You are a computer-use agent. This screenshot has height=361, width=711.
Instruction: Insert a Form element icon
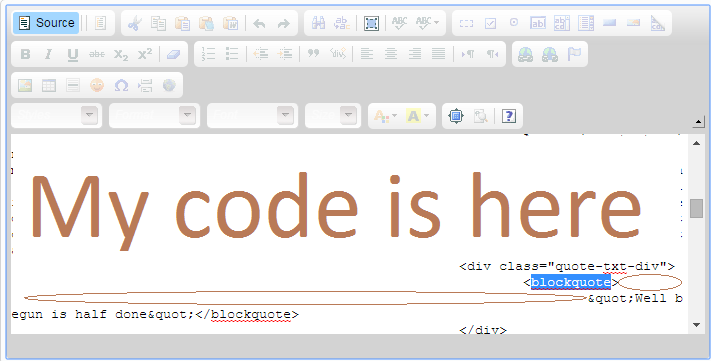[x=466, y=23]
